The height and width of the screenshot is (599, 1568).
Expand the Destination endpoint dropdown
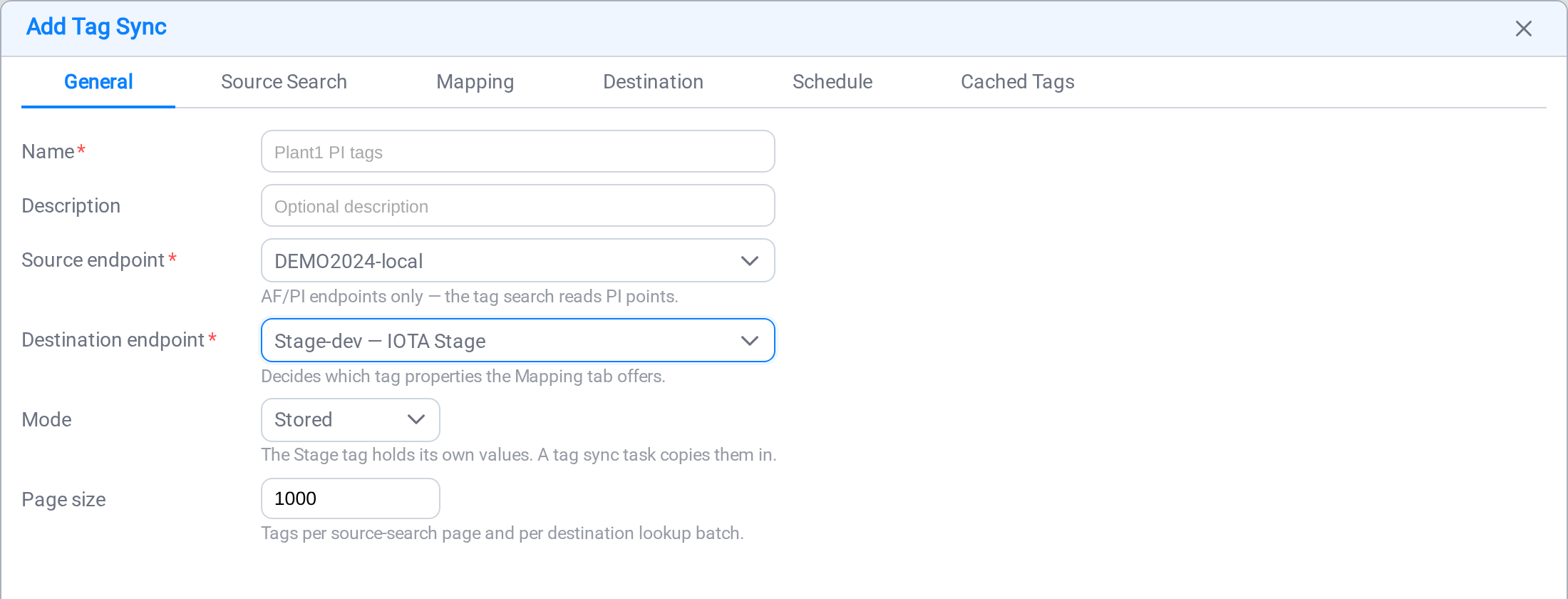point(518,340)
